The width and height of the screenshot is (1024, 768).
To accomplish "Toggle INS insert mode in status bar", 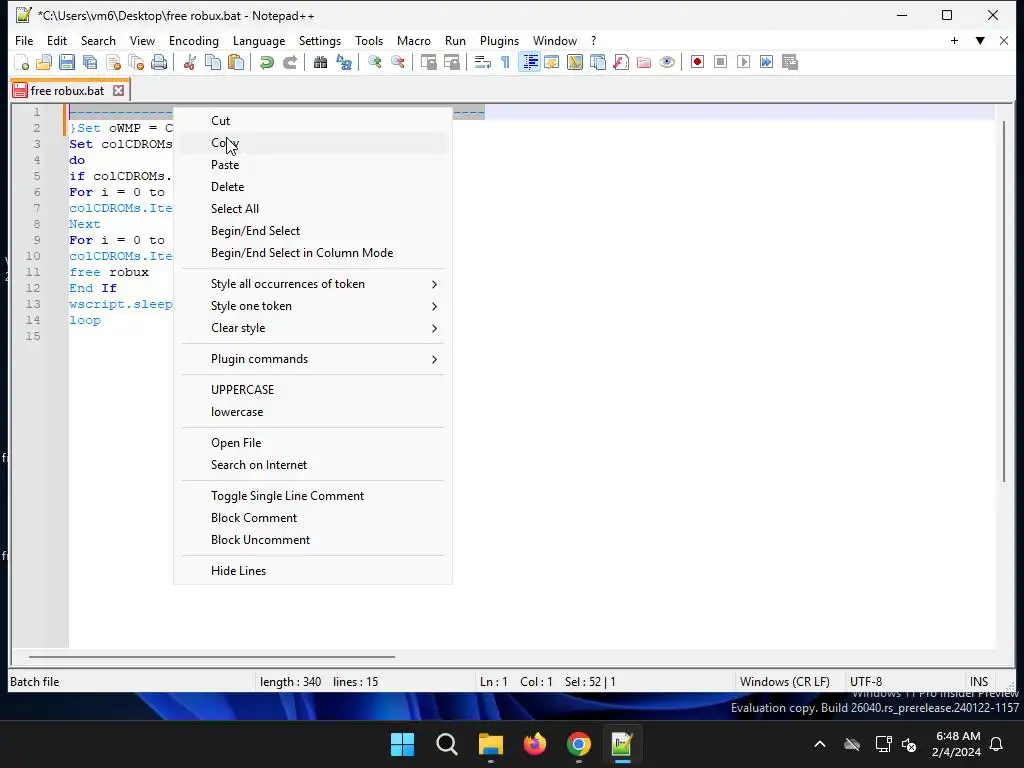I will click(x=978, y=681).
